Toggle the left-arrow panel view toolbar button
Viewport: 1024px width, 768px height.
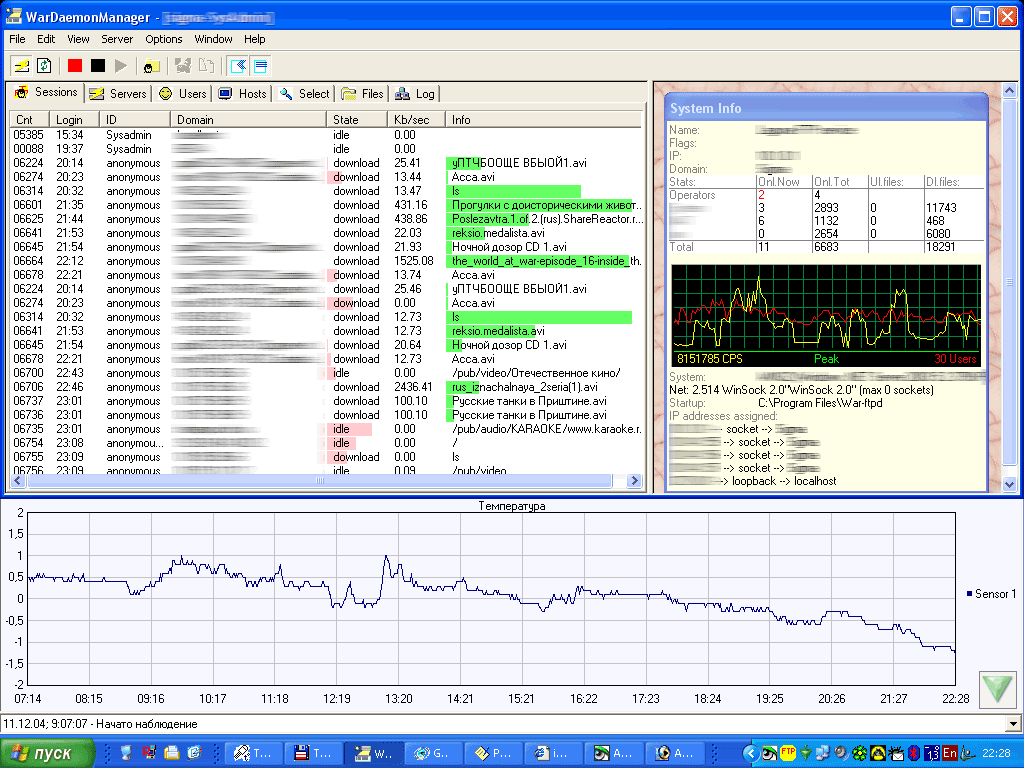click(238, 66)
